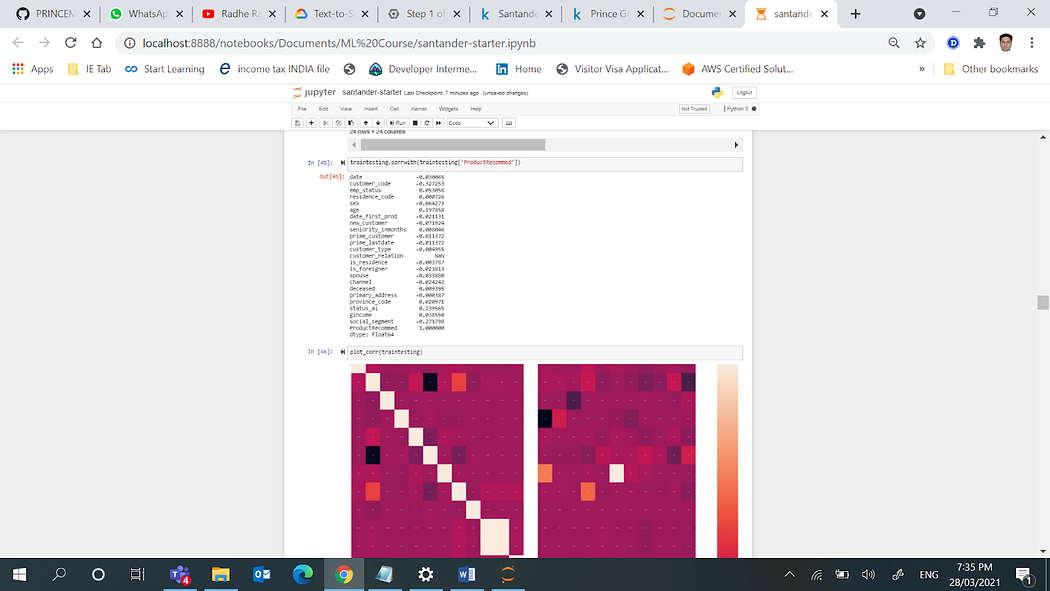The width and height of the screenshot is (1050, 591).
Task: Open the Widgets menu in Jupyter
Action: pos(448,109)
